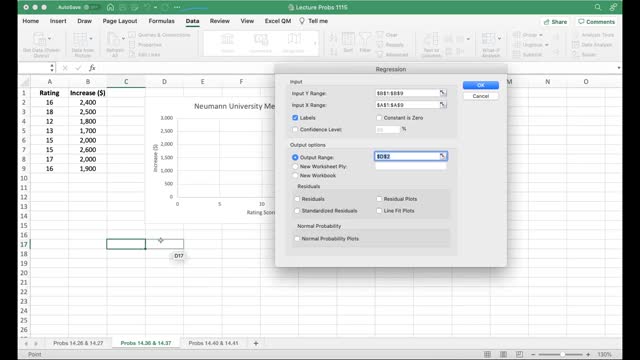
Task: Check the Line Fit Plots checkbox
Action: pos(379,211)
